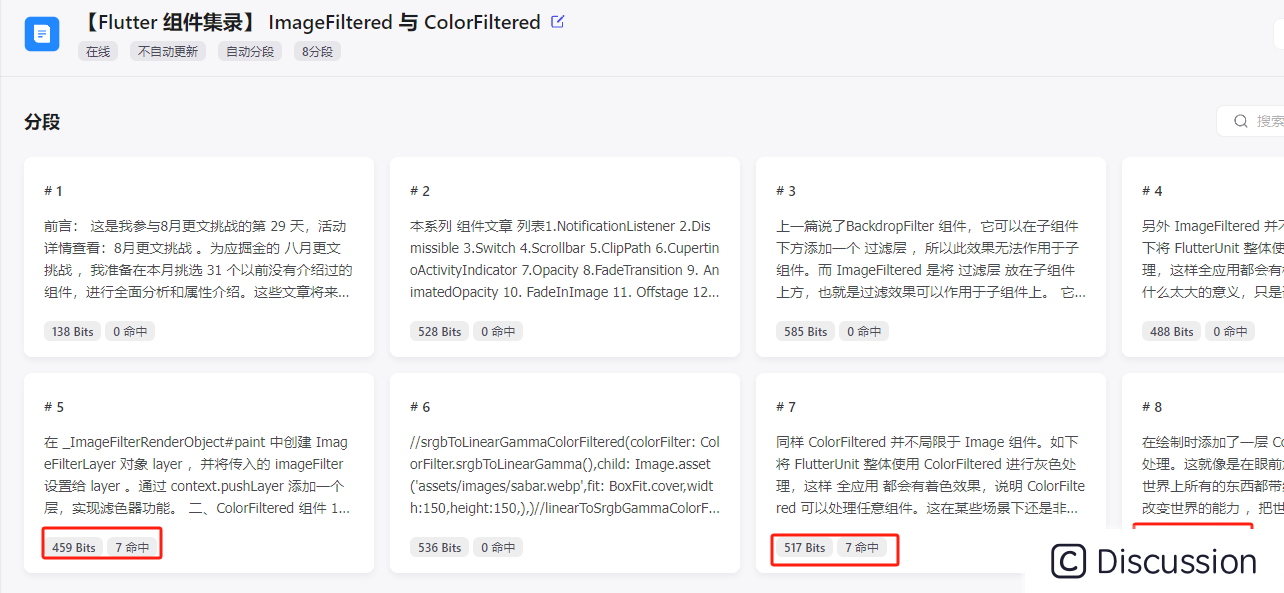Click the 488 Bits badge
The image size is (1284, 593).
pos(1170,331)
